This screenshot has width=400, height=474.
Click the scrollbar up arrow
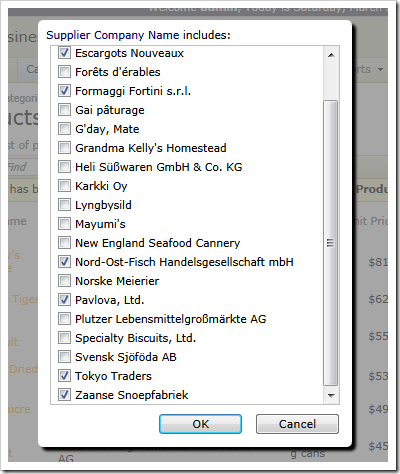point(331,55)
